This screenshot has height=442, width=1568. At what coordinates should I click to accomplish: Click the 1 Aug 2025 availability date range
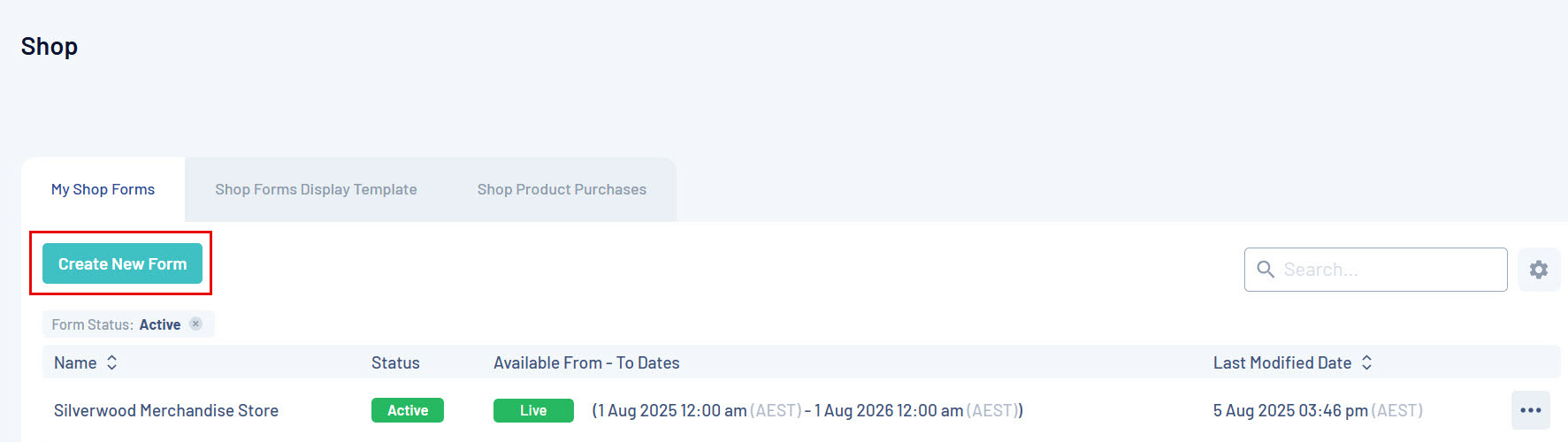[x=807, y=410]
